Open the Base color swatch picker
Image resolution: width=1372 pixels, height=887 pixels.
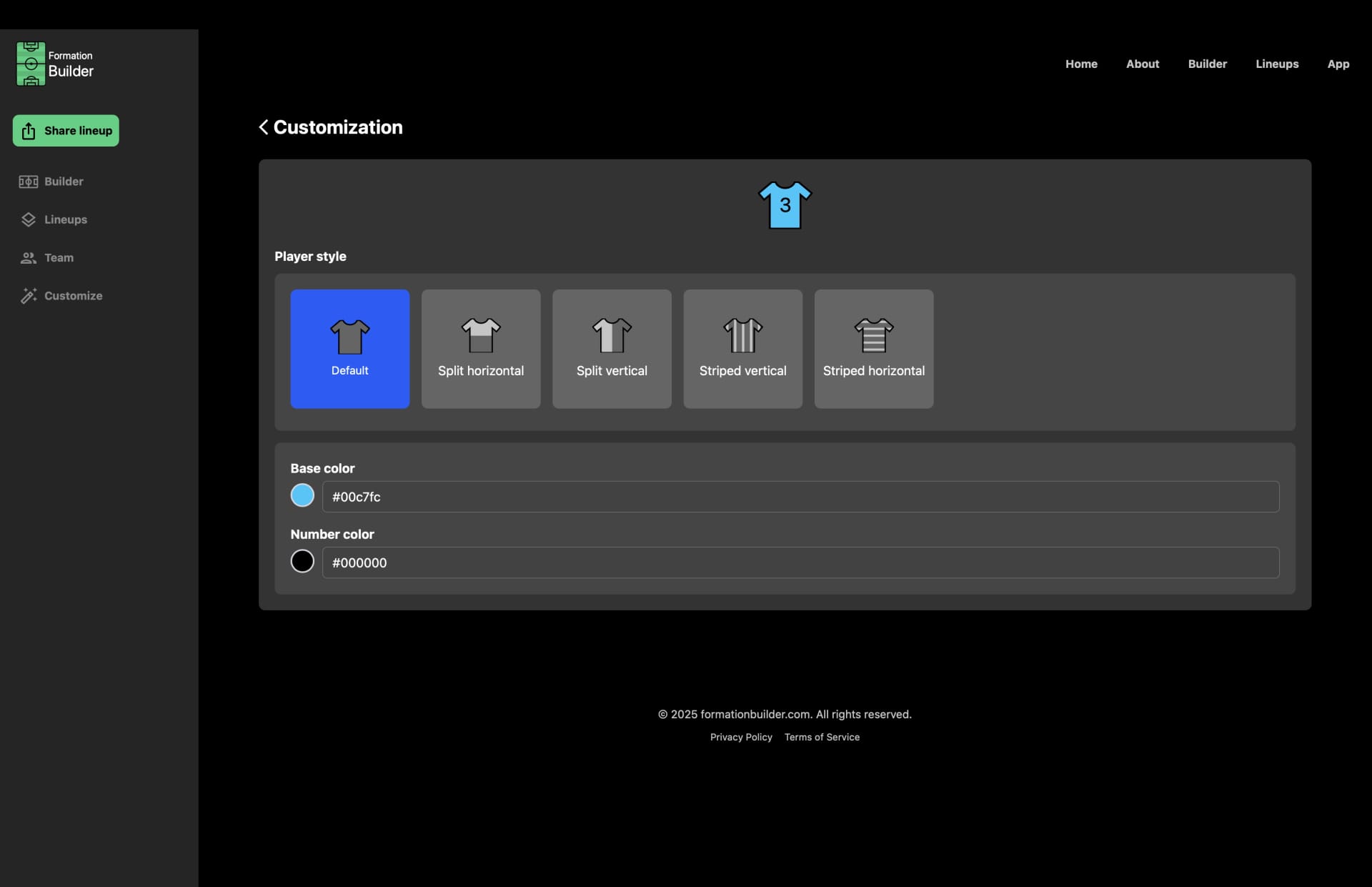[x=302, y=495]
